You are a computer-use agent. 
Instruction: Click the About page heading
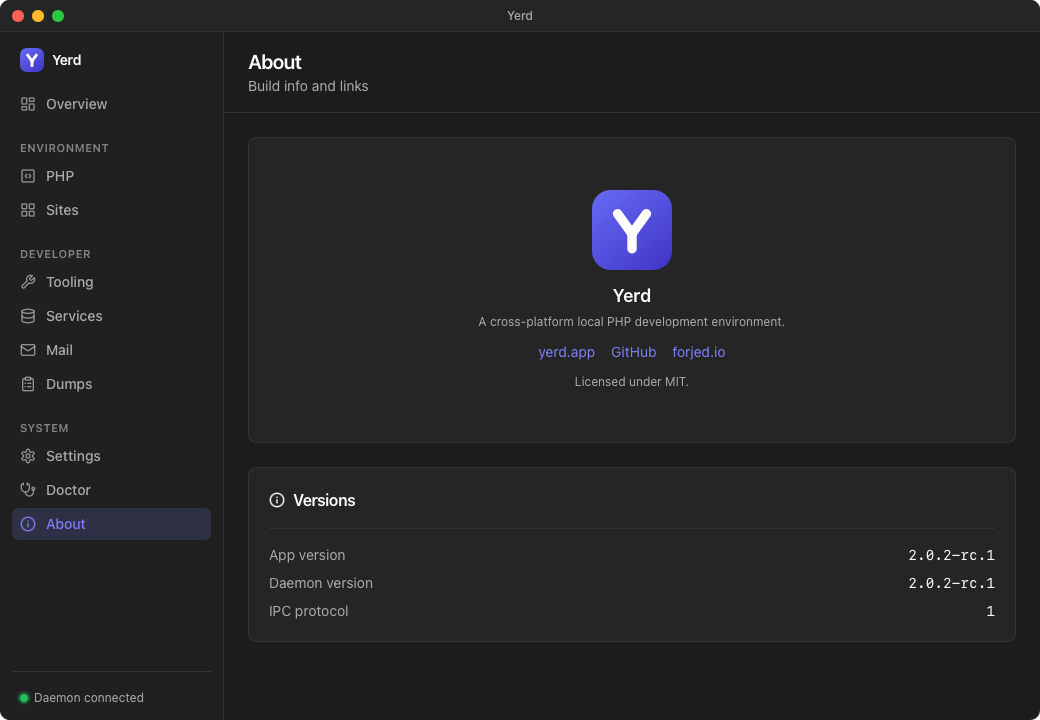pos(275,62)
